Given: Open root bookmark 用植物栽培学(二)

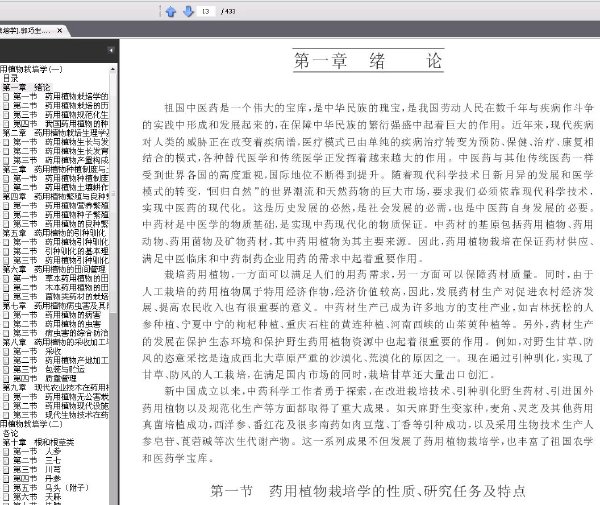Looking at the screenshot, I should point(31,424).
